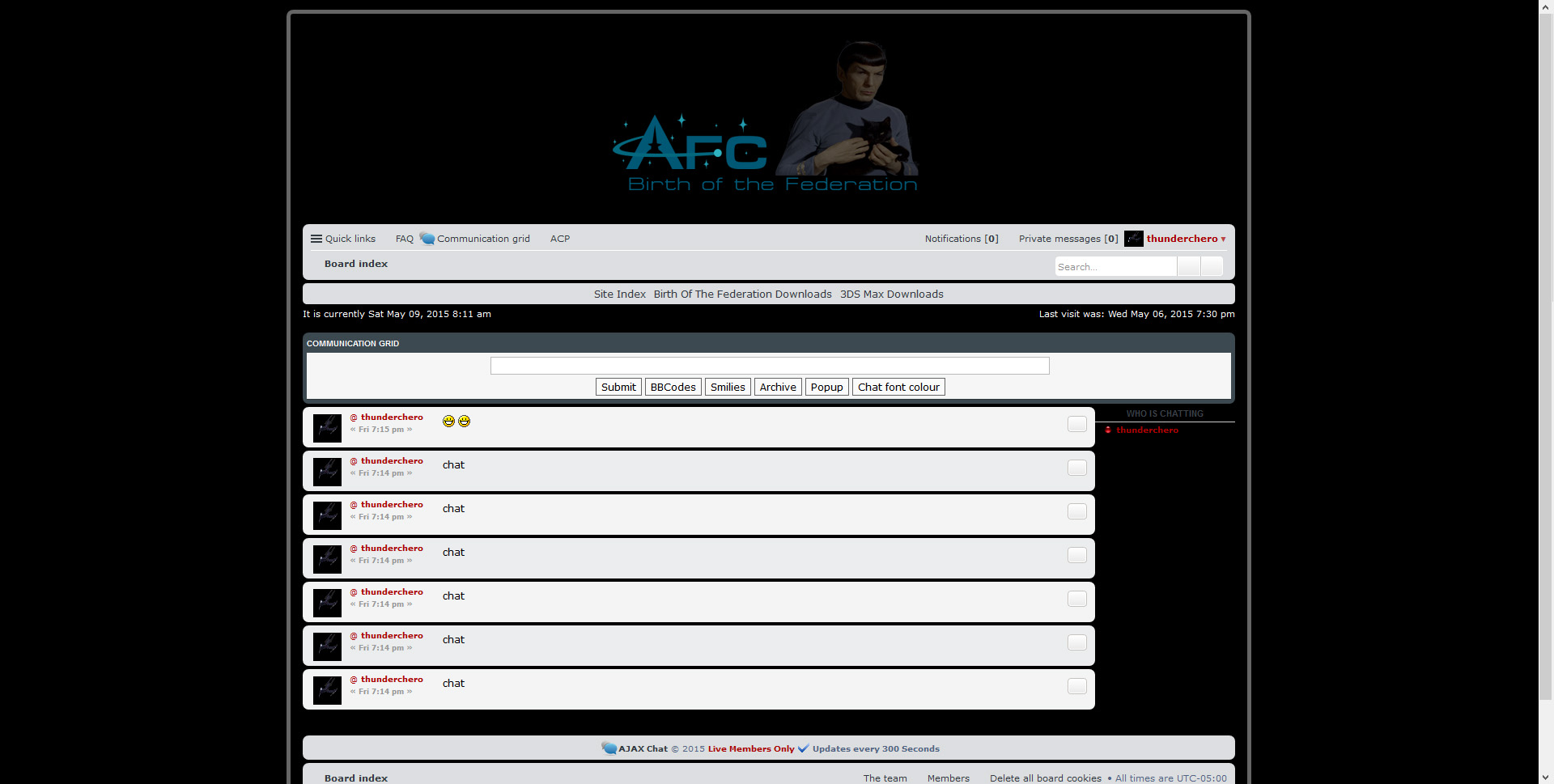
Task: Click thunderchero name on the 7:15 pm message
Action: click(x=392, y=417)
